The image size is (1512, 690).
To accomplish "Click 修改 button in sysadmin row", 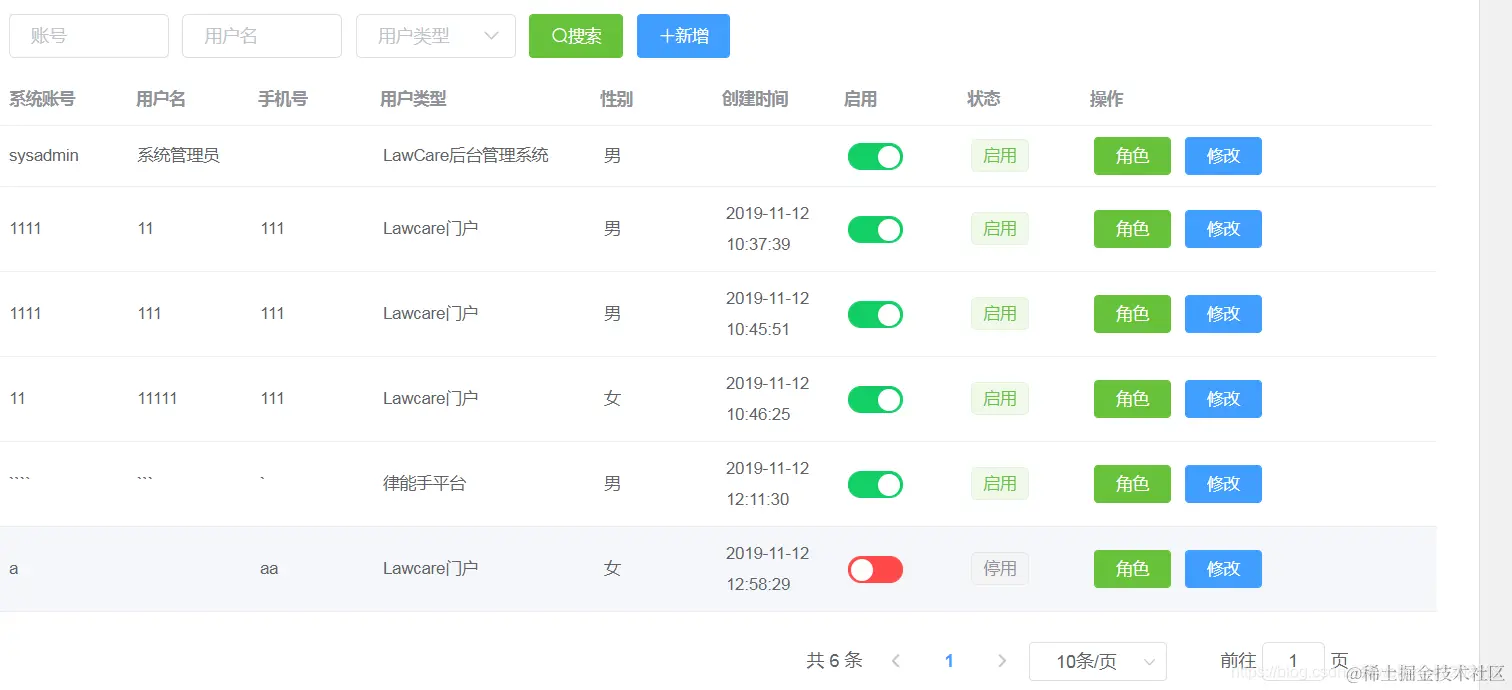I will point(1223,156).
